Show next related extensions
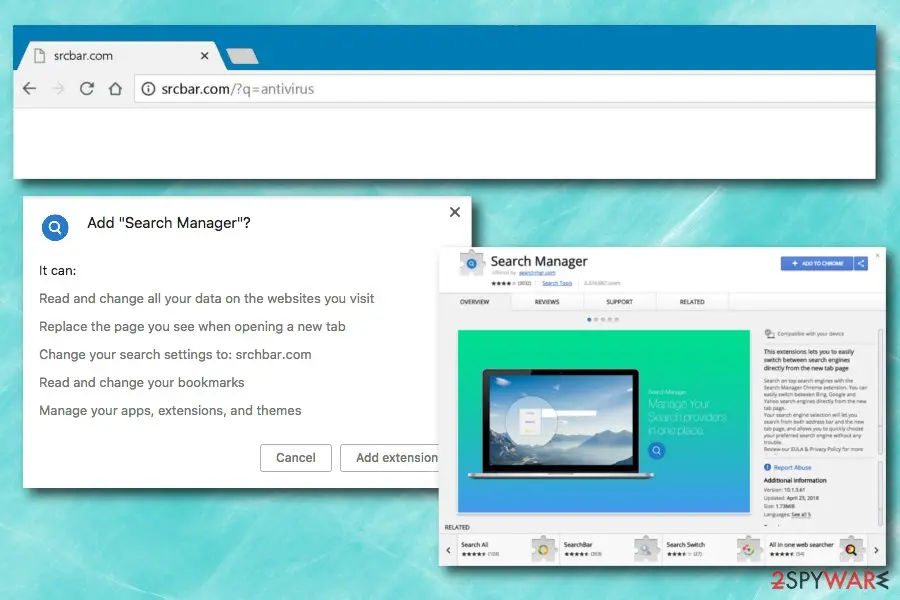 [876, 550]
